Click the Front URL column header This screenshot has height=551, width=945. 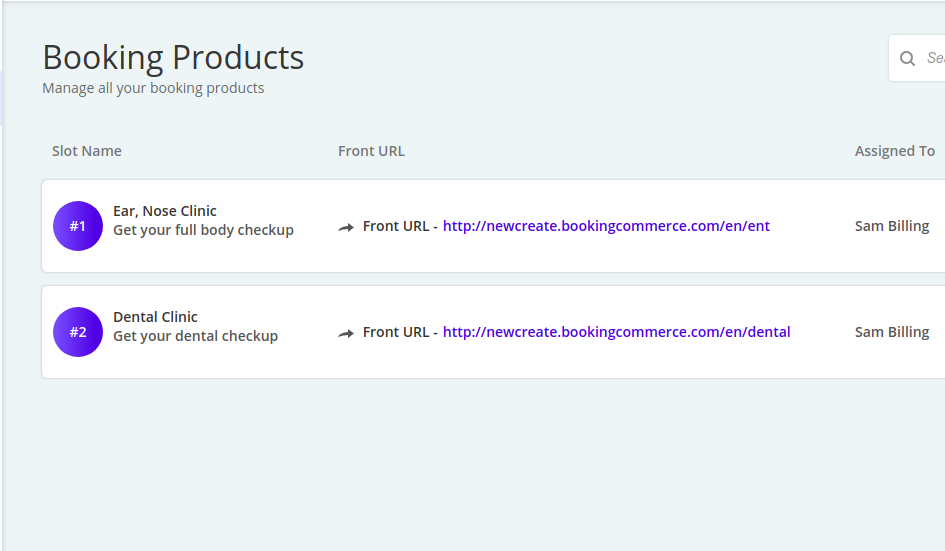tap(371, 151)
